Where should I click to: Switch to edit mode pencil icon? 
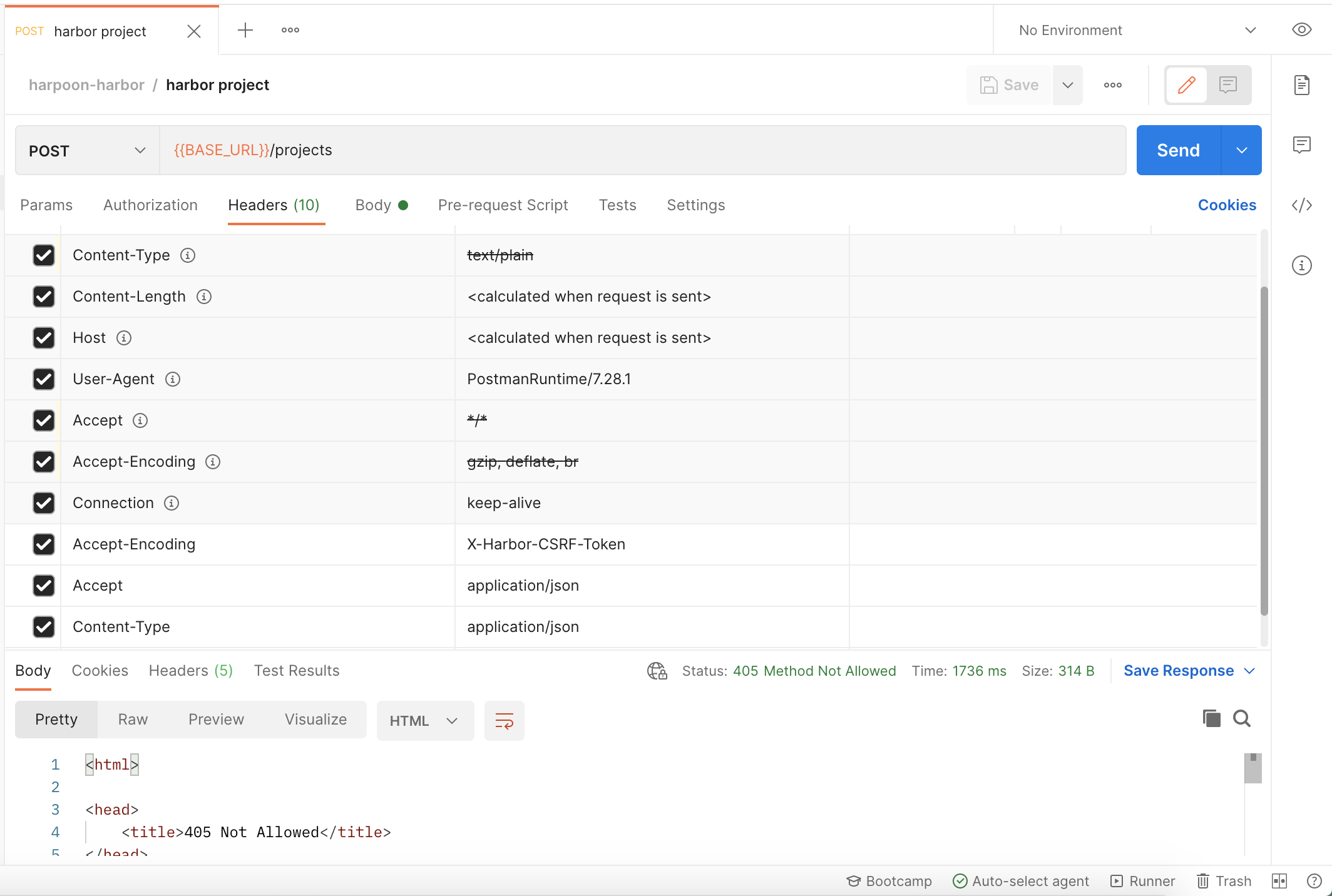[1186, 84]
